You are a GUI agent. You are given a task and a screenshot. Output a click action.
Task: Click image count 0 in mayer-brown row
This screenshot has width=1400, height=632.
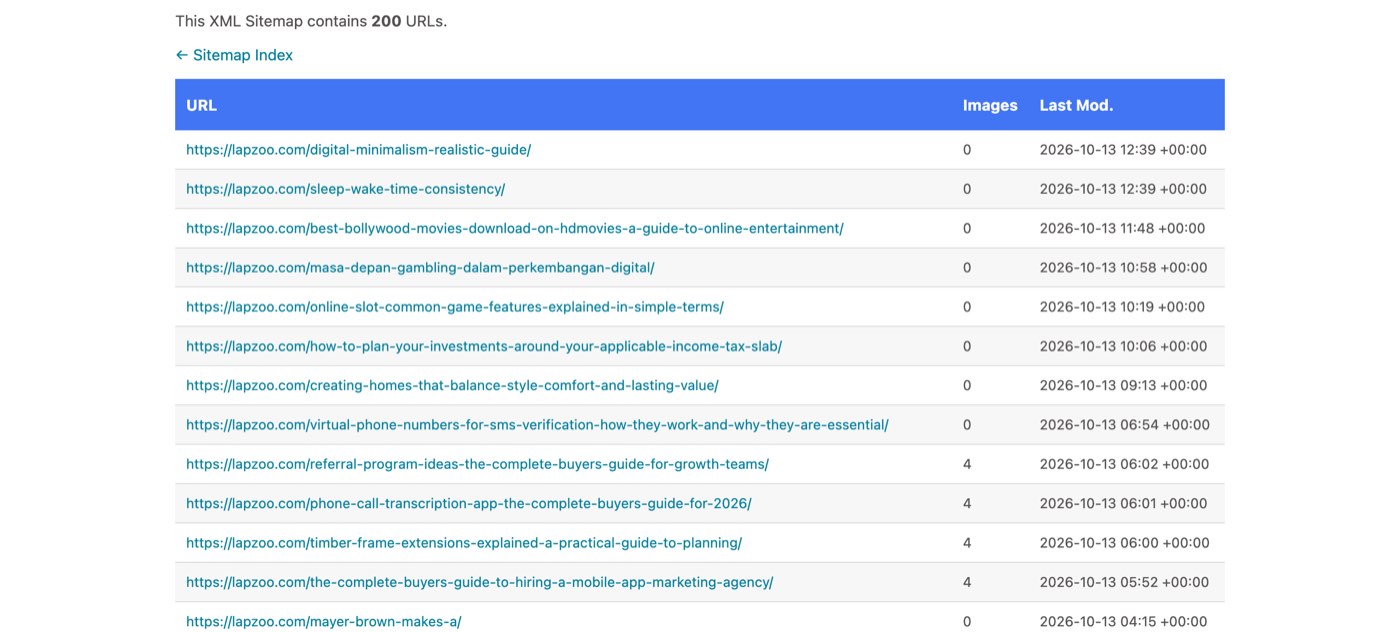(967, 621)
